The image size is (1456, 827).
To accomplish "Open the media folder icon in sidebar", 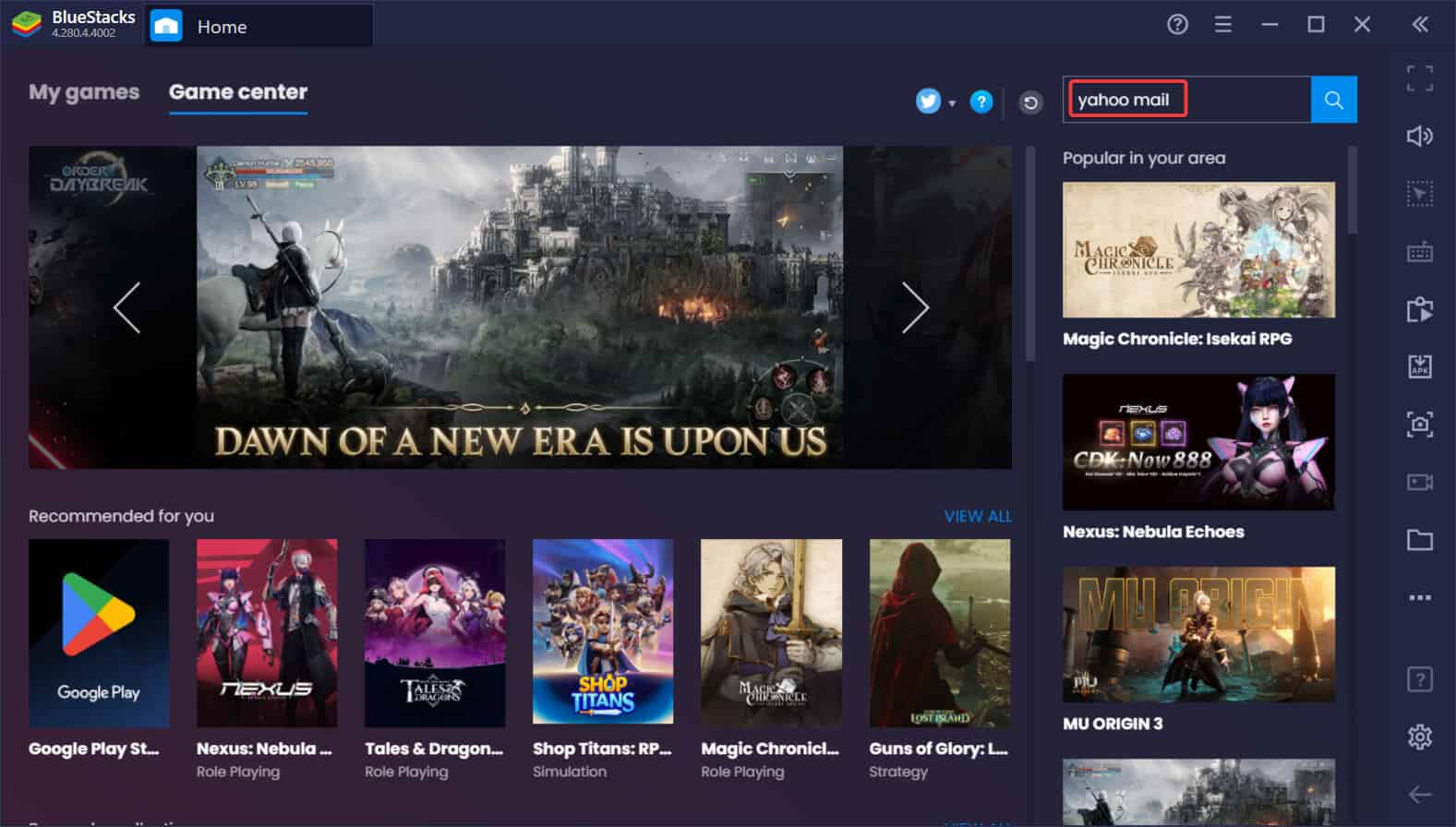I will (x=1420, y=540).
